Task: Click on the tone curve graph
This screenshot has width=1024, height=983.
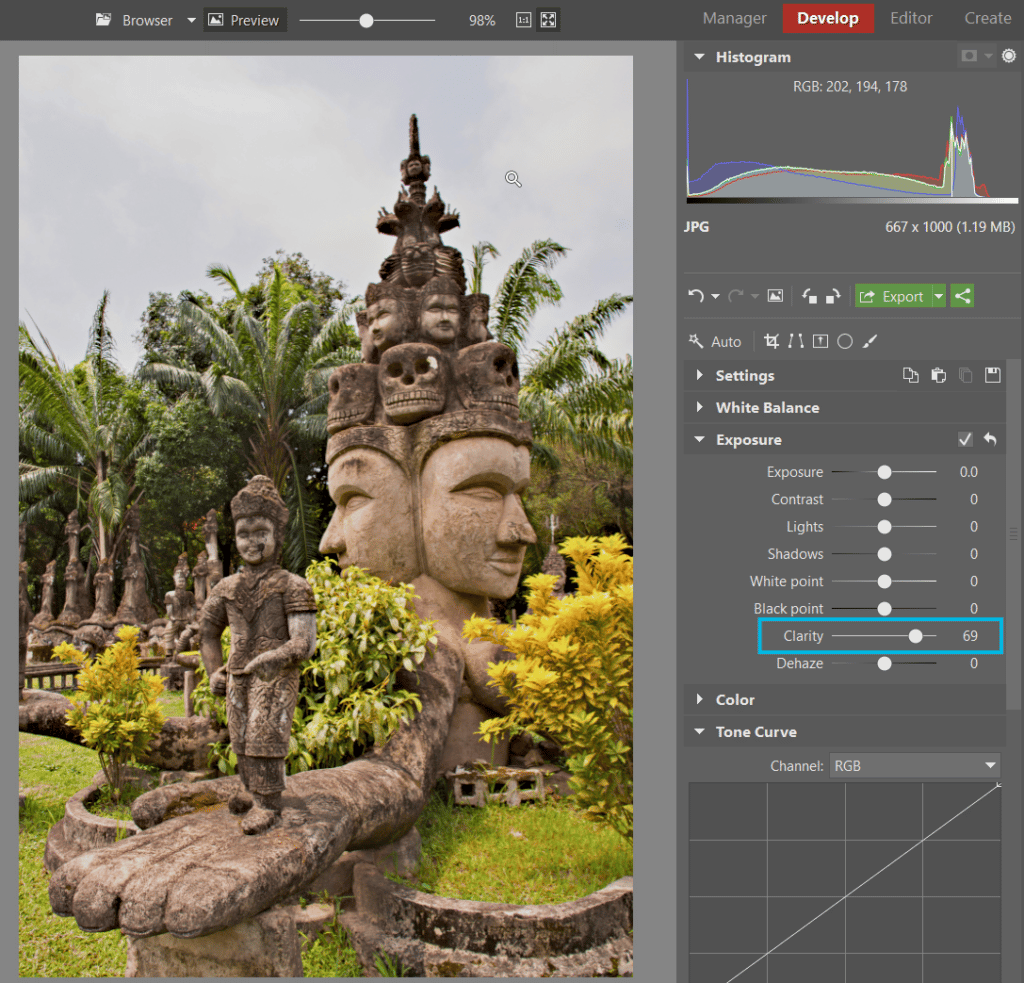Action: pyautogui.click(x=845, y=882)
